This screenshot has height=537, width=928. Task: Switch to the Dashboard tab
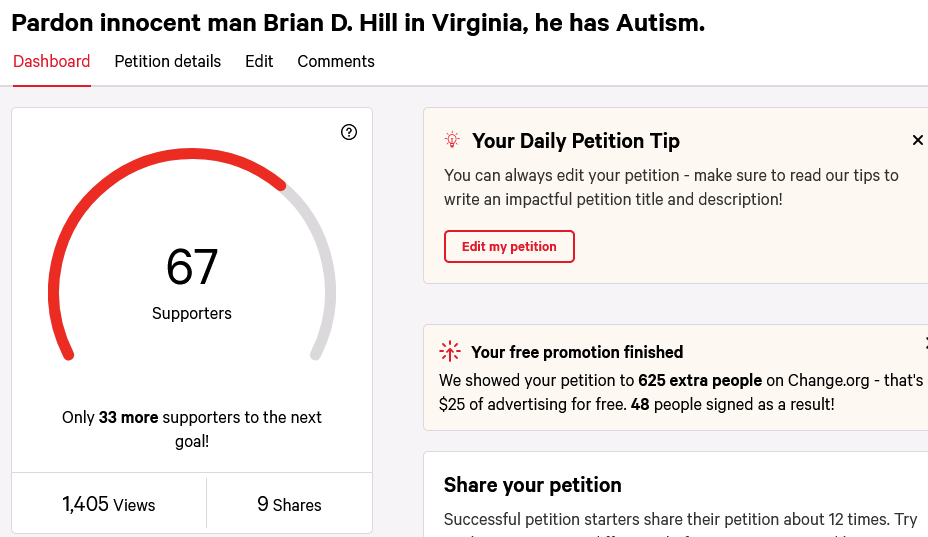(51, 62)
